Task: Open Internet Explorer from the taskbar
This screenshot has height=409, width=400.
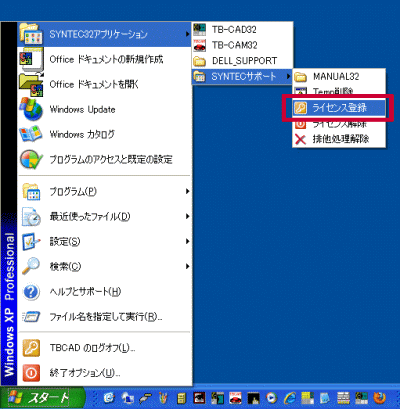Action: point(290,398)
